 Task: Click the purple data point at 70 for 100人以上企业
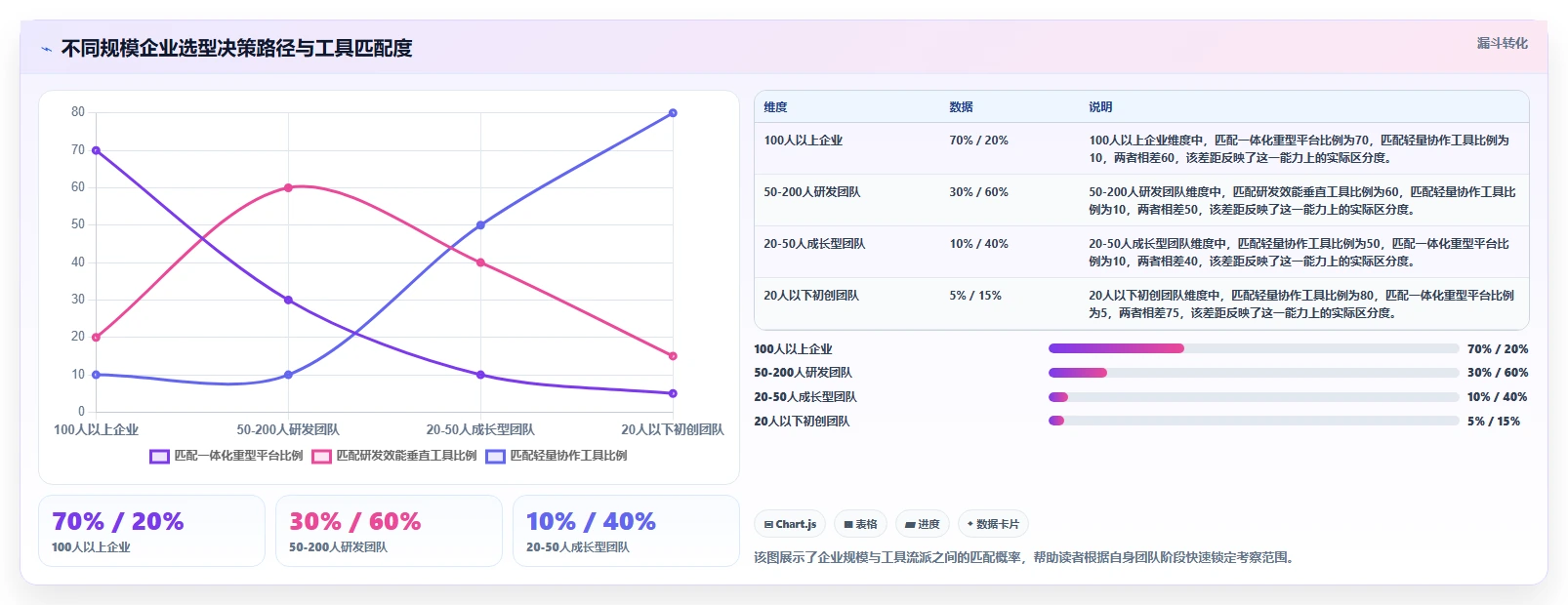96,150
